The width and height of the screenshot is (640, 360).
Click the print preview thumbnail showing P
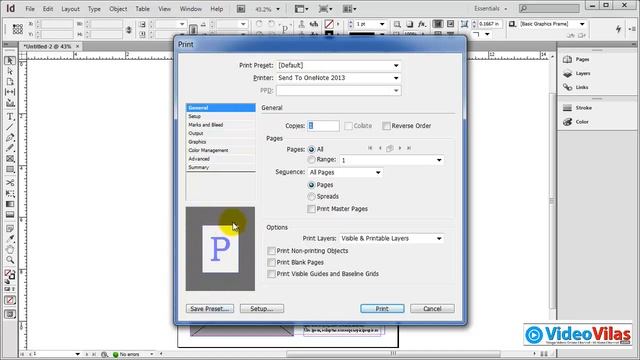point(220,249)
